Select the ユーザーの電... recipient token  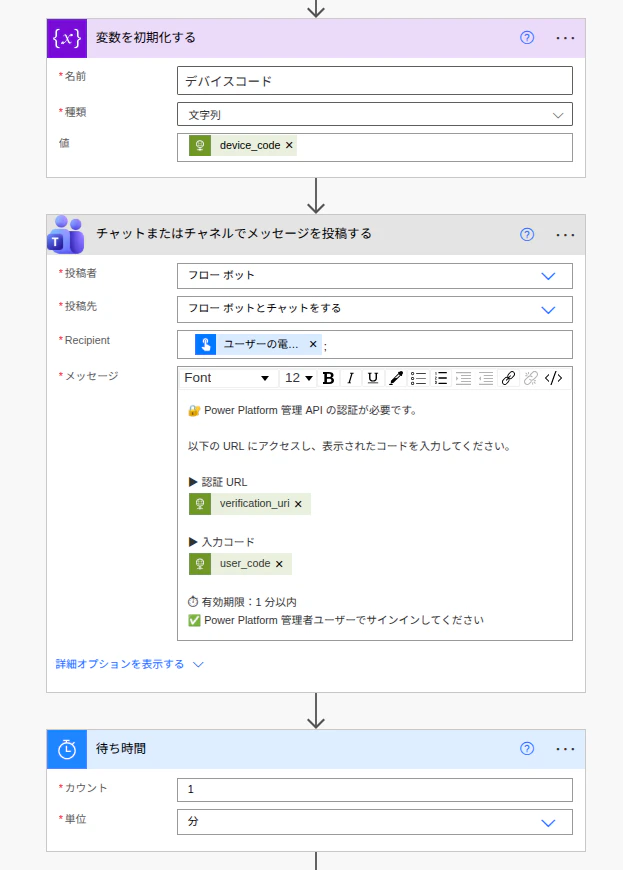(258, 345)
